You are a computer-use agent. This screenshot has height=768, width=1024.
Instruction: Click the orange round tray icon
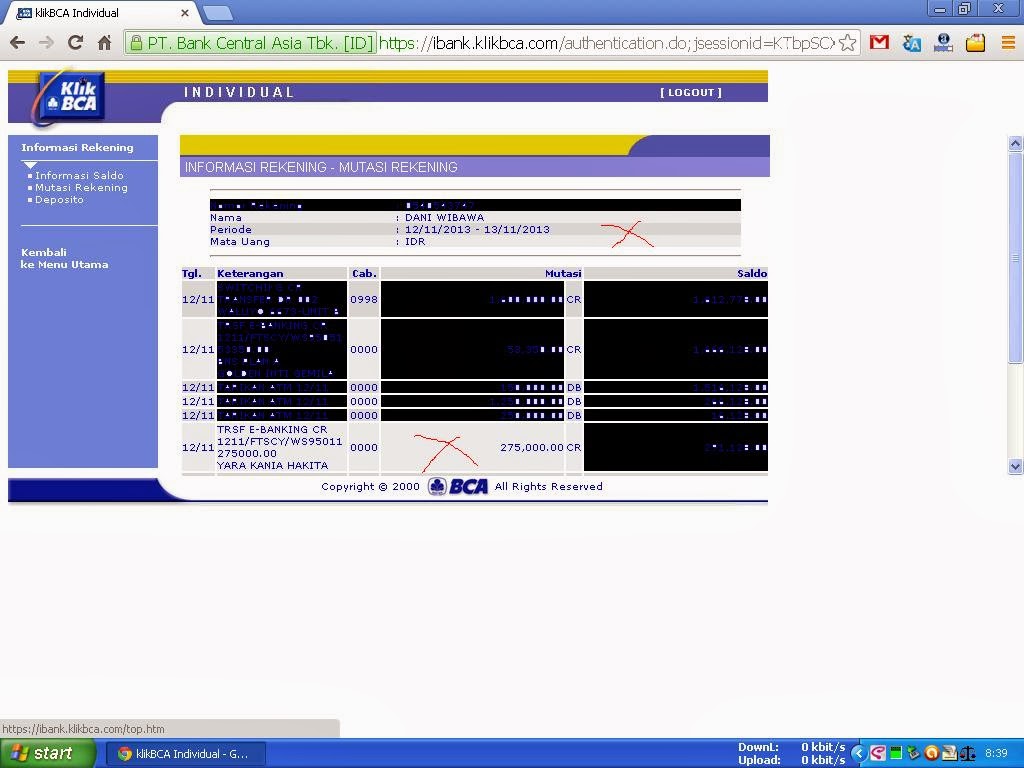coord(931,754)
